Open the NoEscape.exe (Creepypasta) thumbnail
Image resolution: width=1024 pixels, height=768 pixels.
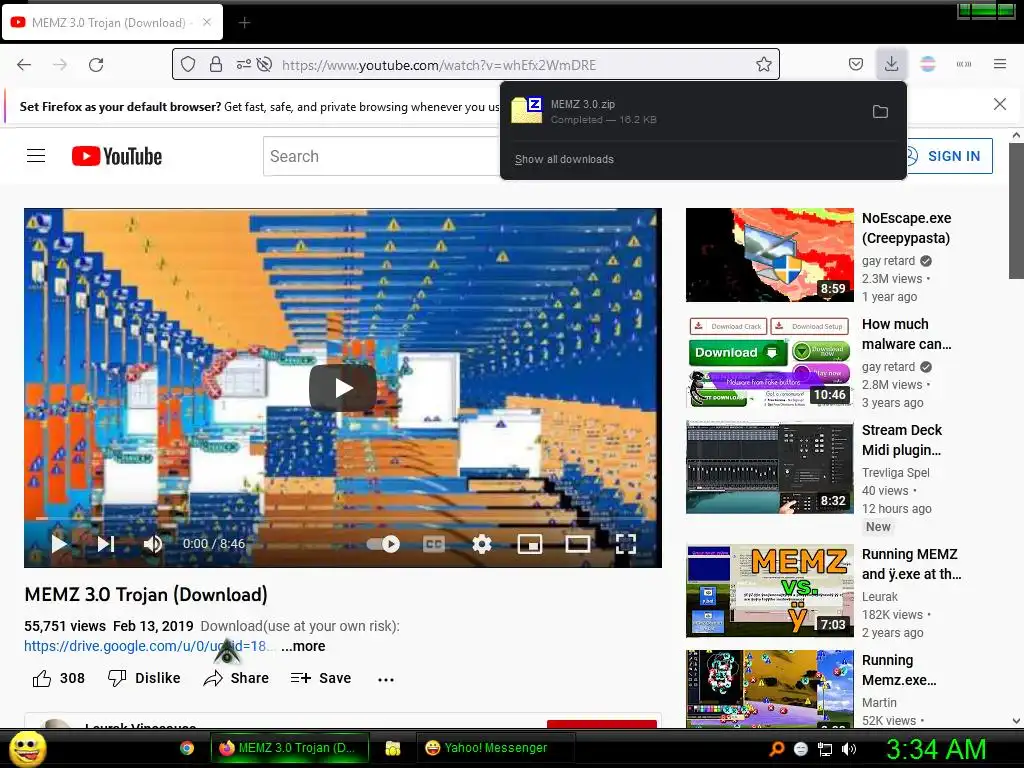[x=769, y=255]
